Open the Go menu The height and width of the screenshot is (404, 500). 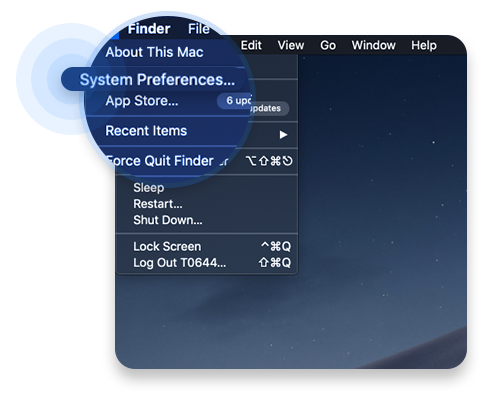pos(328,45)
